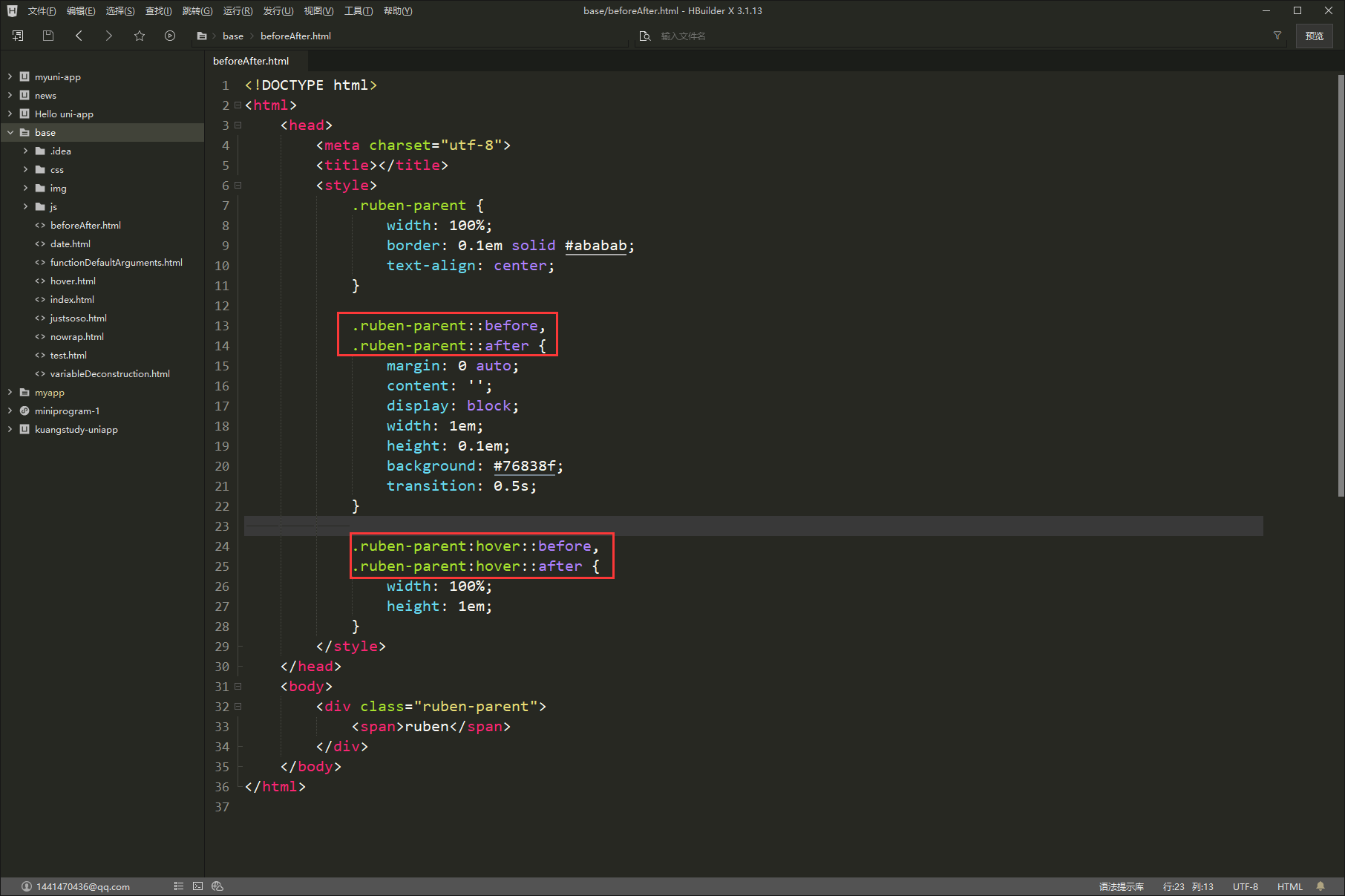Click the notification bell icon
1345x896 pixels.
coord(1321,886)
